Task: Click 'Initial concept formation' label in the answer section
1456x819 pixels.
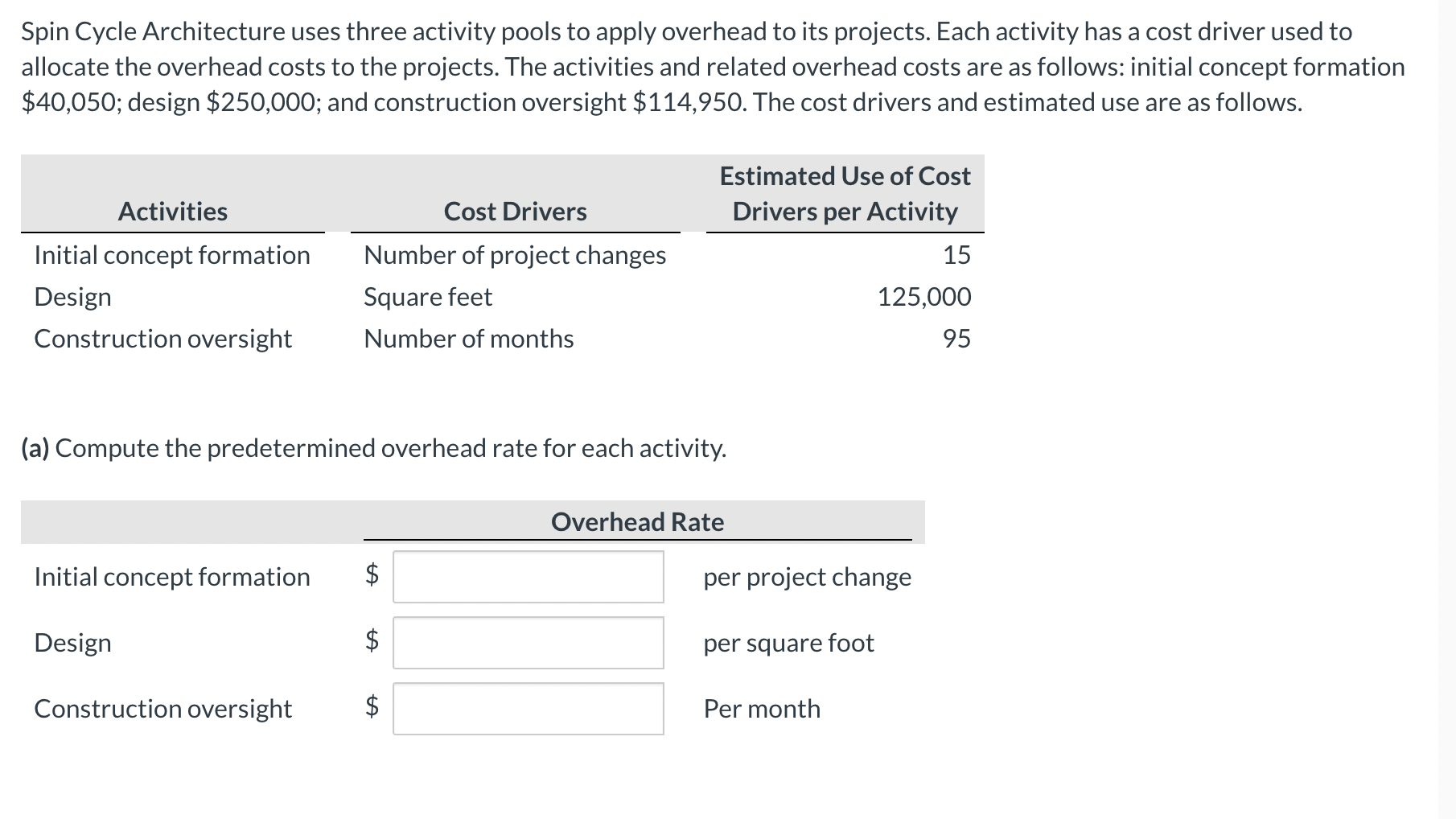Action: pyautogui.click(x=172, y=577)
